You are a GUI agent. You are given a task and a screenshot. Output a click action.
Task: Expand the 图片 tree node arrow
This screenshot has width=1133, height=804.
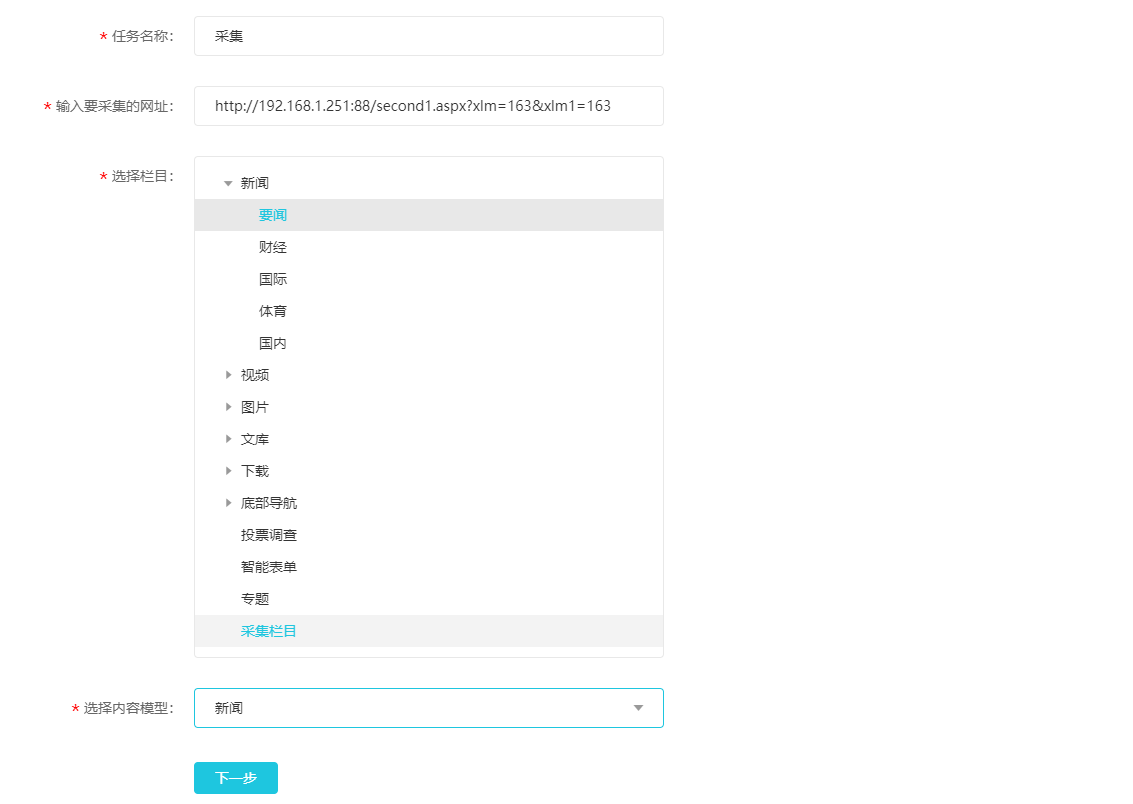click(x=228, y=407)
